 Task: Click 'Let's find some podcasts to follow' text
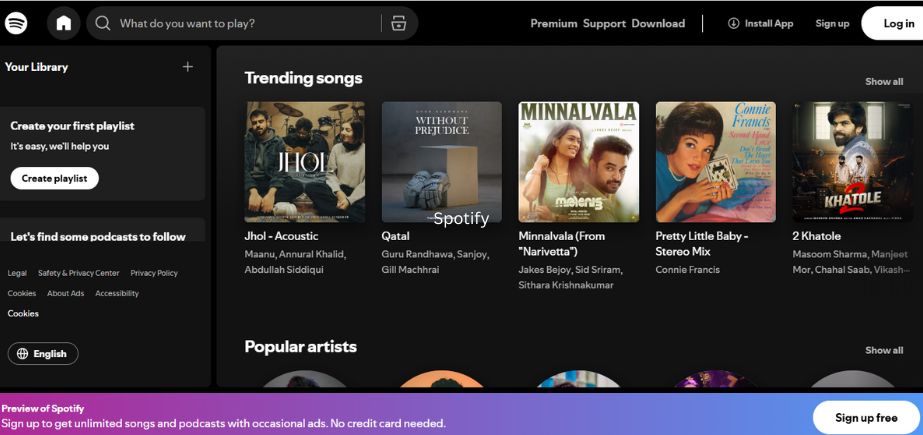coord(98,237)
